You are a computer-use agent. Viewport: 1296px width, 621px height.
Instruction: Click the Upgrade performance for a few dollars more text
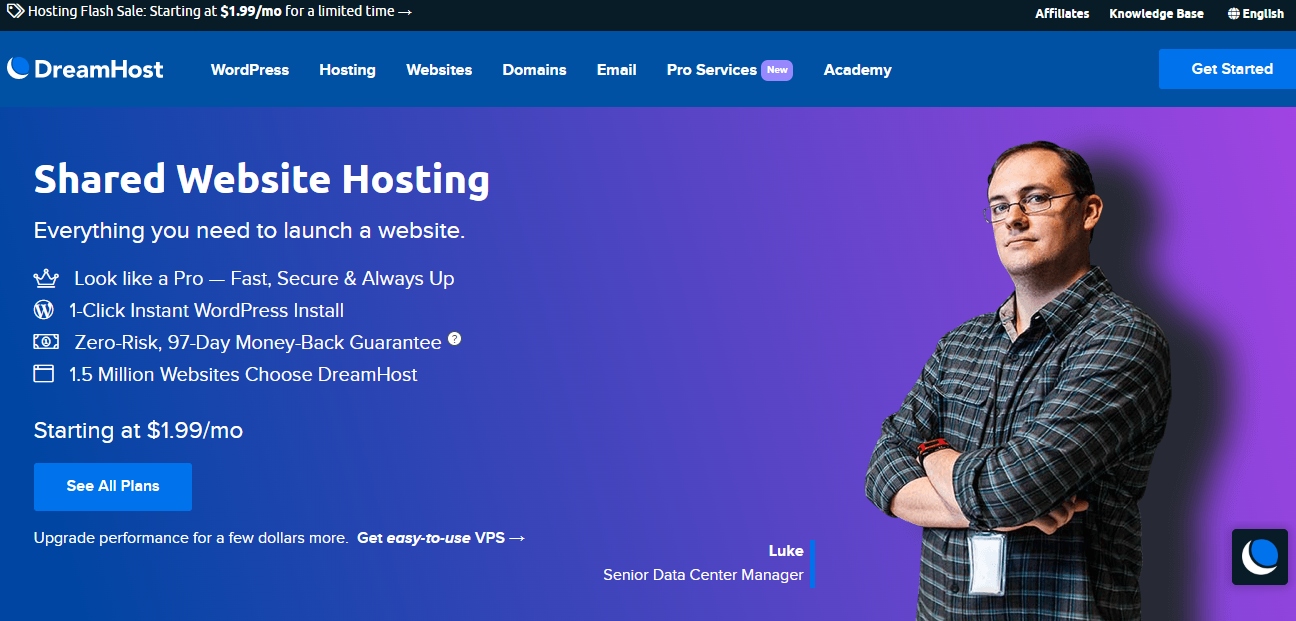tap(191, 538)
